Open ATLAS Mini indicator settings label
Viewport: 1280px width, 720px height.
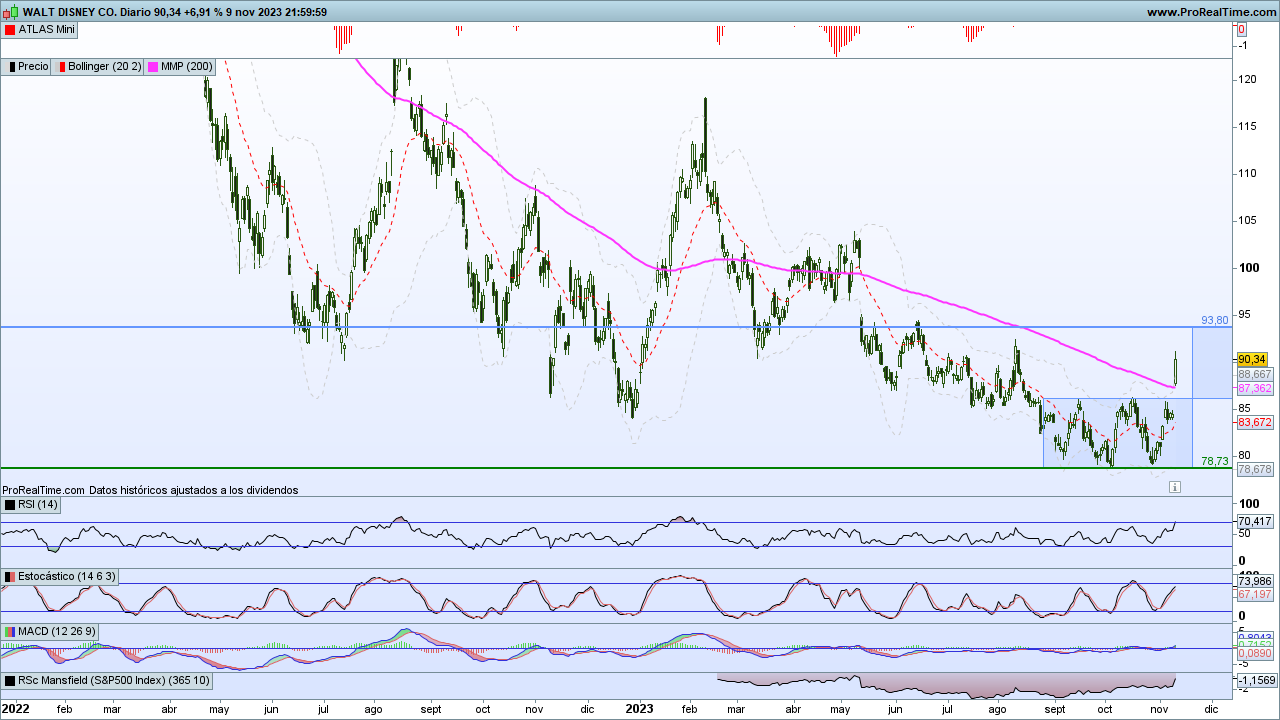click(x=46, y=29)
